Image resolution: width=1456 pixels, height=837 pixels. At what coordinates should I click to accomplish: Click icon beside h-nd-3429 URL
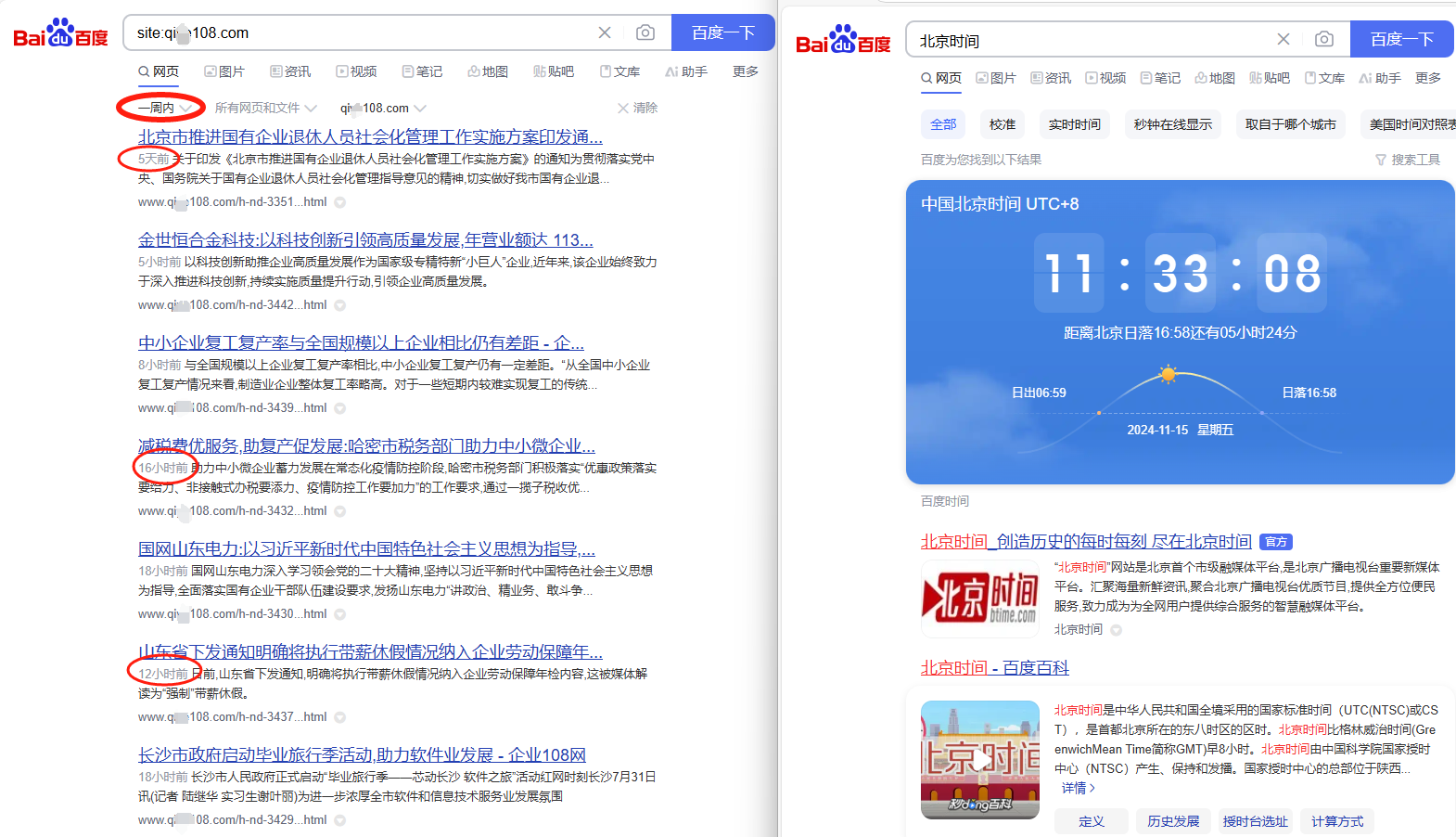[340, 820]
